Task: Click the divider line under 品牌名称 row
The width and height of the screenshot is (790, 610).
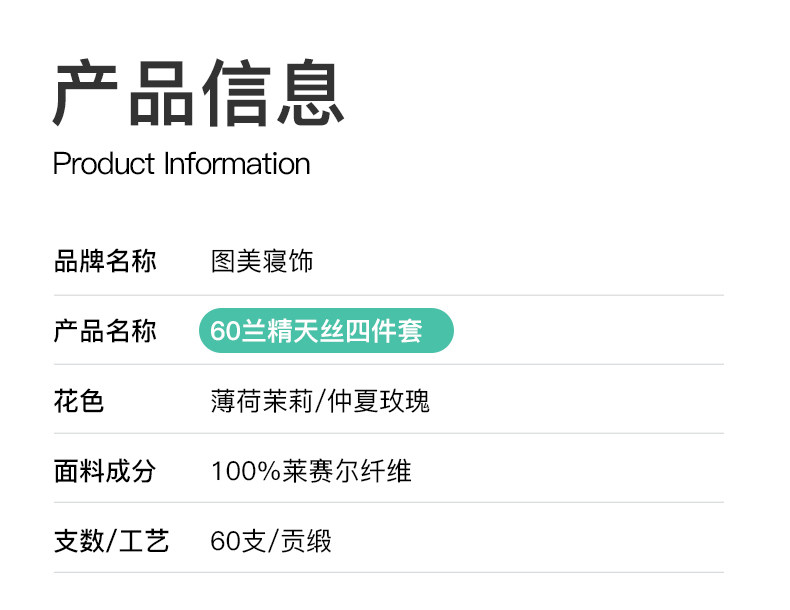Action: tap(388, 296)
